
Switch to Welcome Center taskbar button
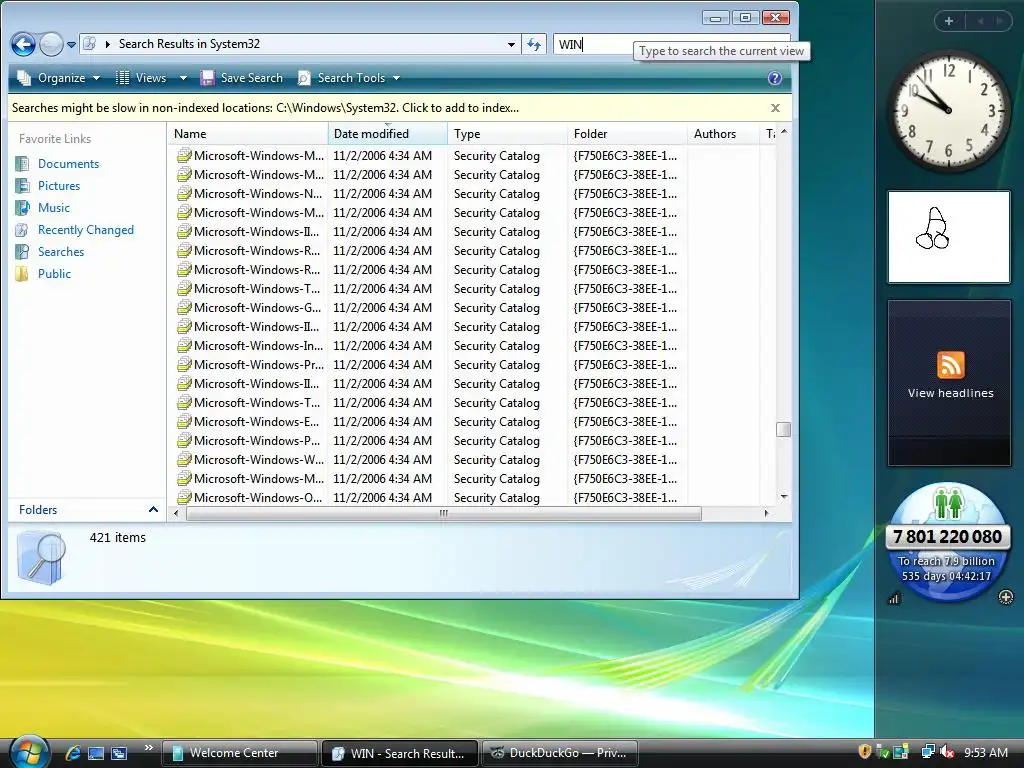click(239, 753)
